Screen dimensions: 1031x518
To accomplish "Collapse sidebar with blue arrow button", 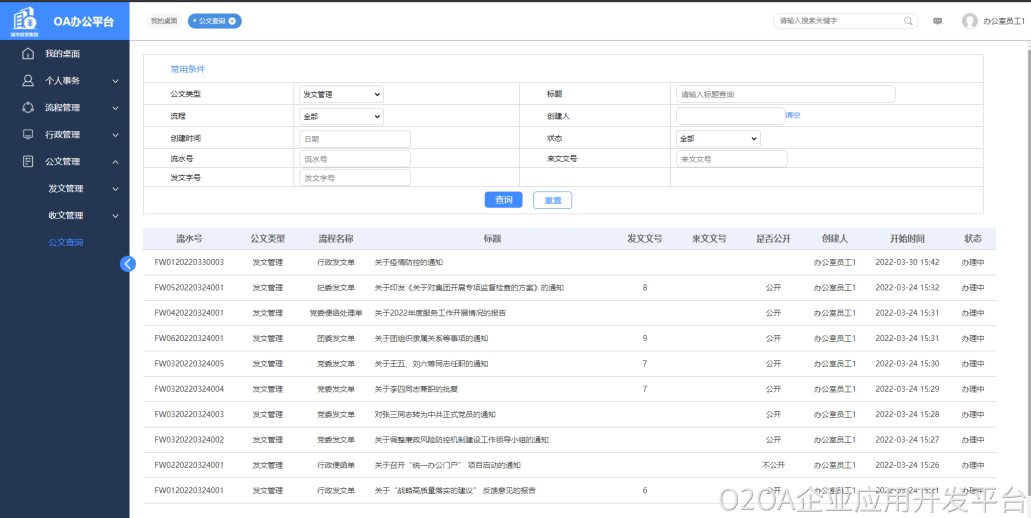I will click(127, 263).
